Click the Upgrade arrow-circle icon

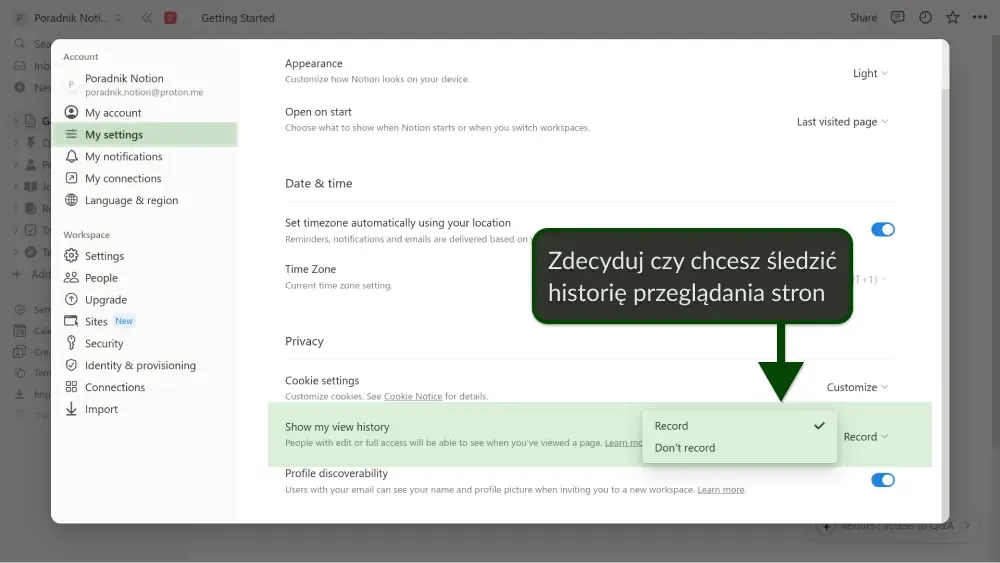click(x=71, y=299)
